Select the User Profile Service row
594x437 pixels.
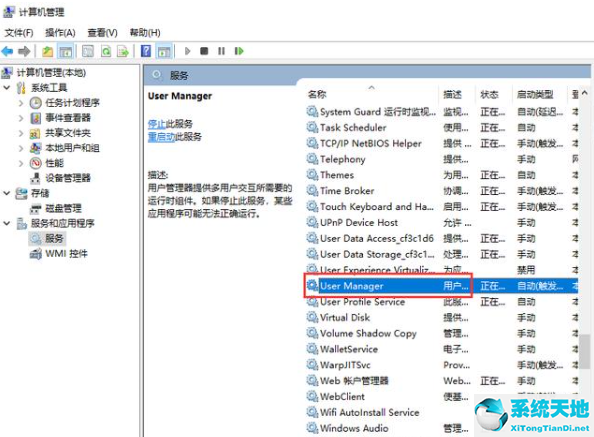pyautogui.click(x=442, y=302)
